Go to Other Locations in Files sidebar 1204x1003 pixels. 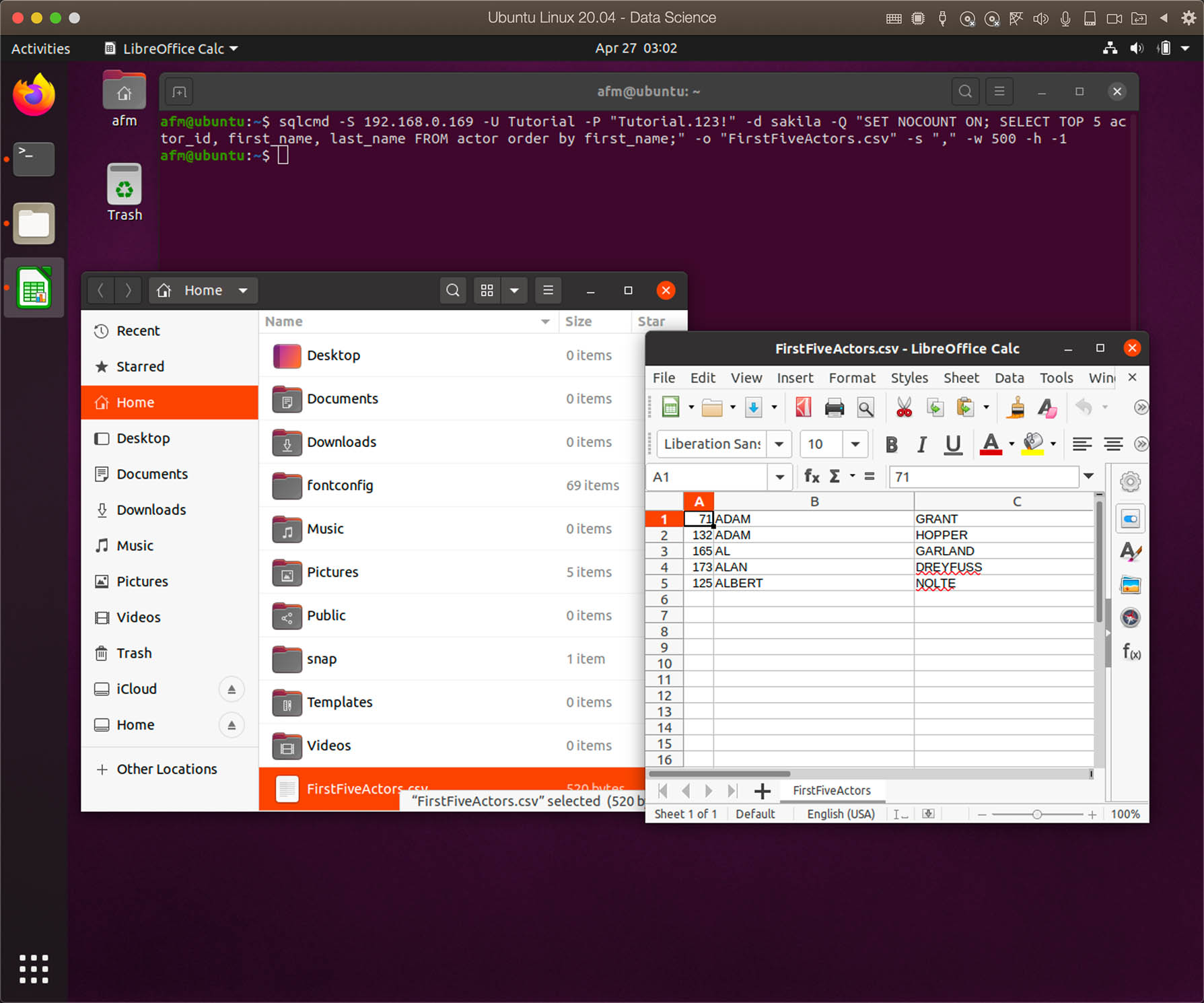tap(166, 769)
